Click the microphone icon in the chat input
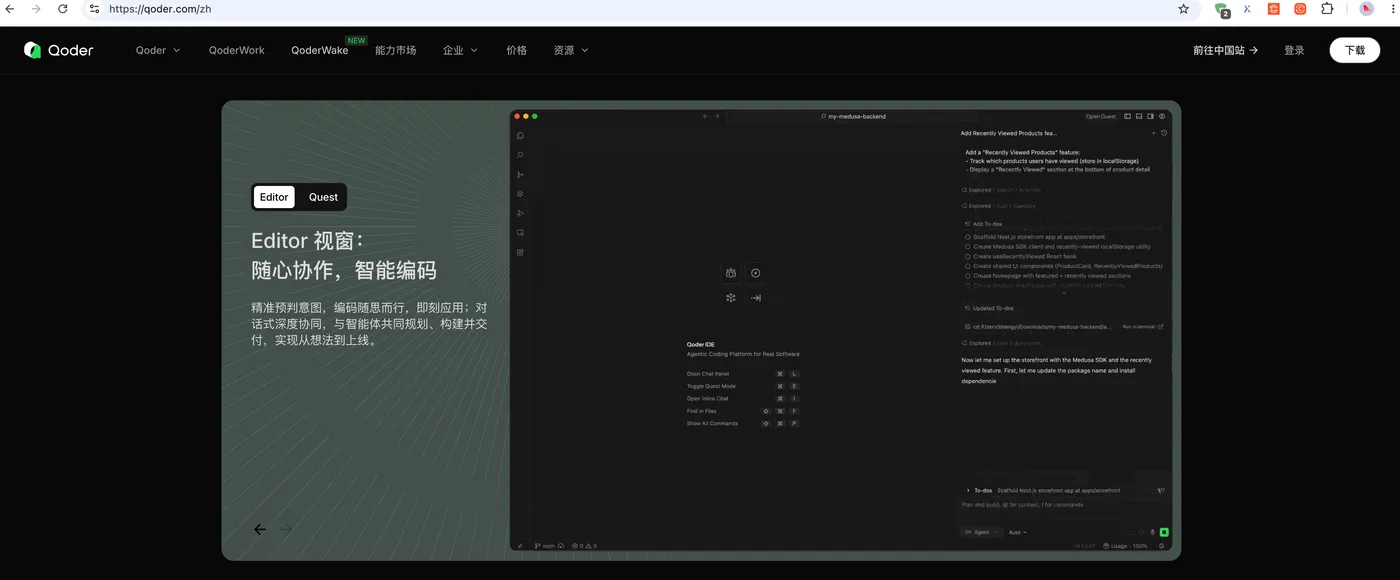The width and height of the screenshot is (1400, 580). (x=1153, y=532)
